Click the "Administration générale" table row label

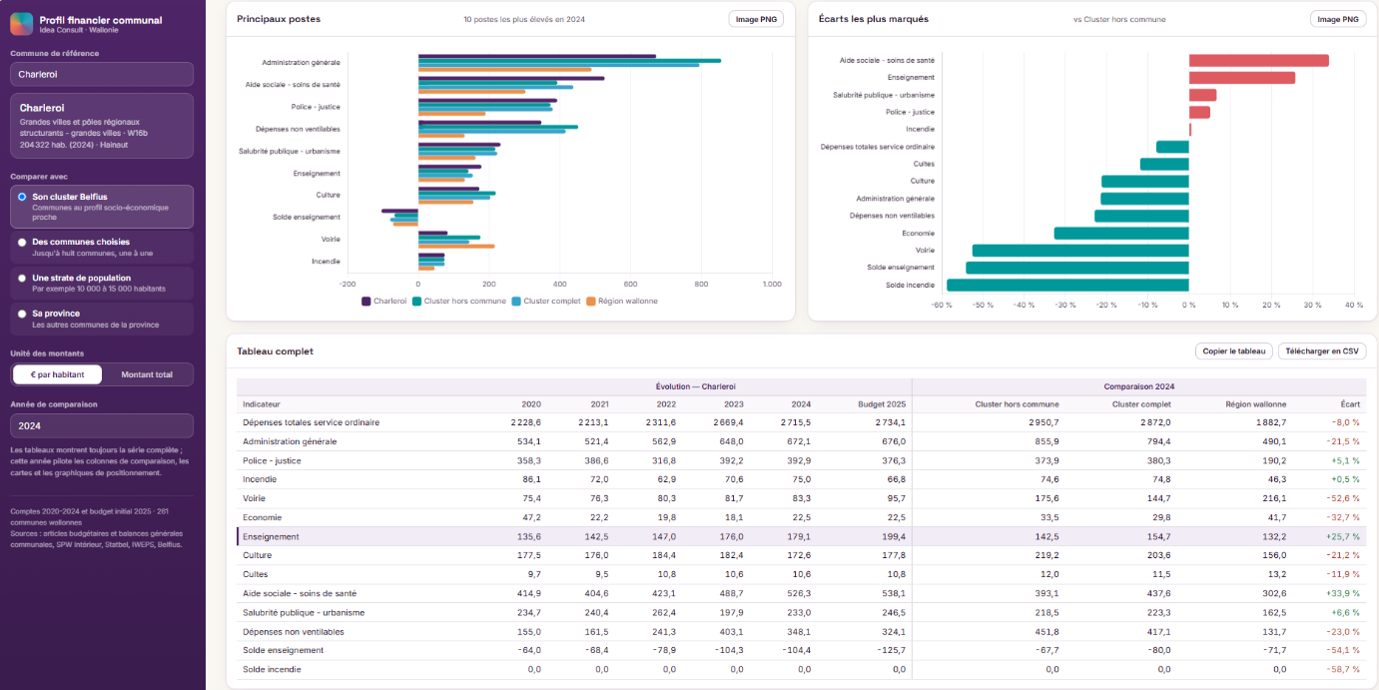(x=290, y=442)
